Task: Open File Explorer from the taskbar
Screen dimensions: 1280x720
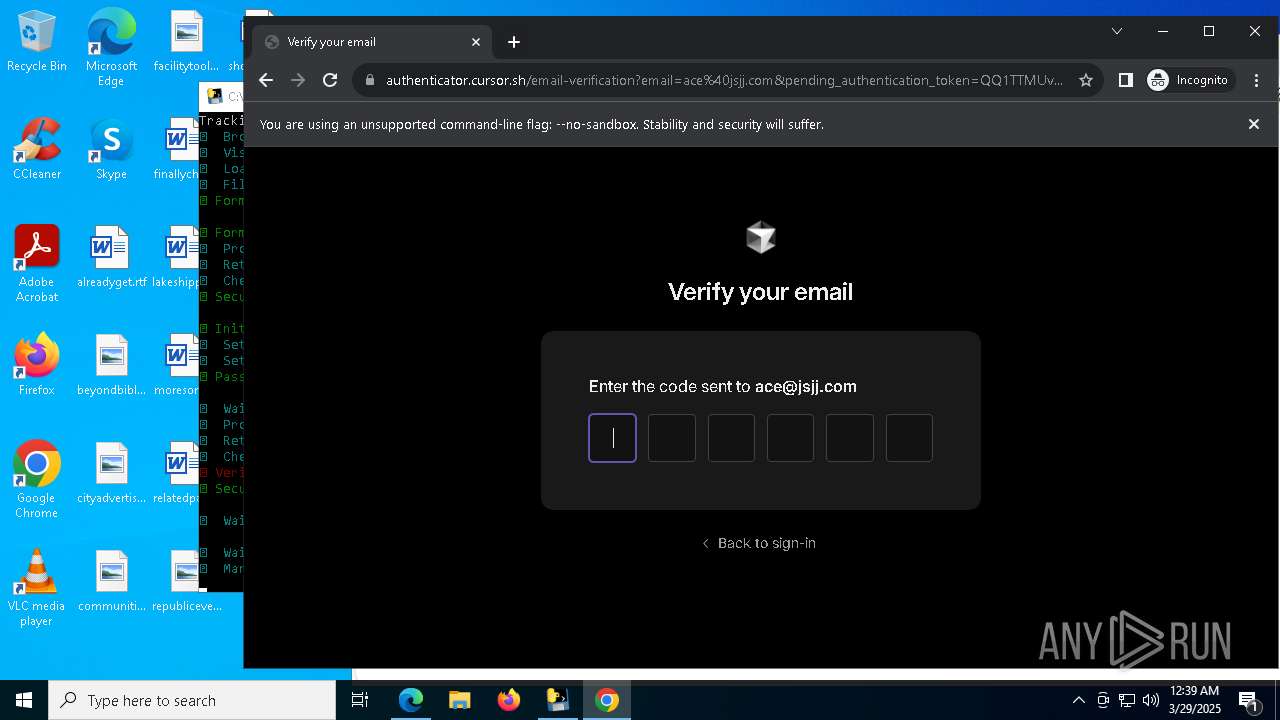Action: (x=459, y=700)
